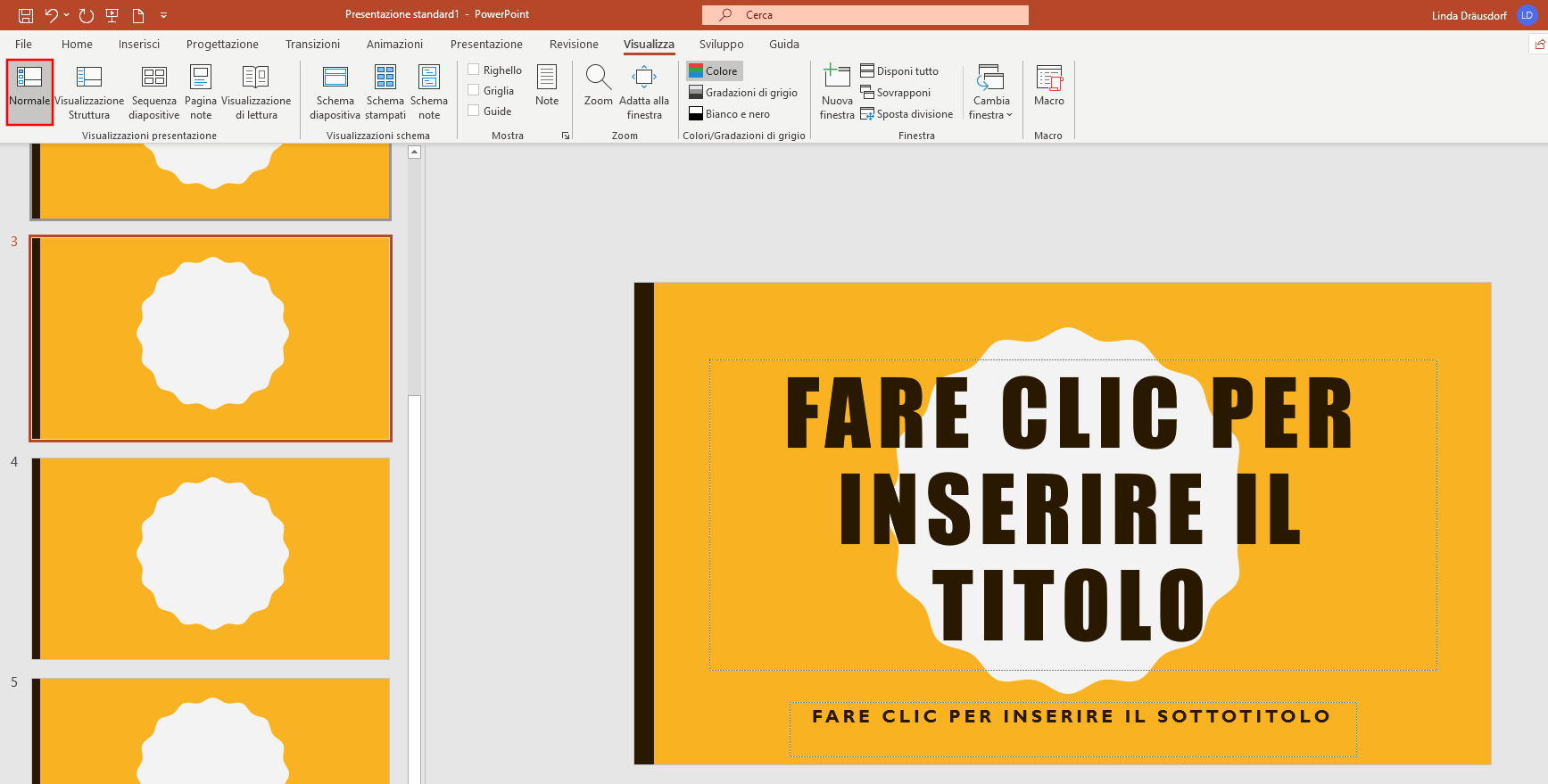Switch to Progettazione tab

click(222, 45)
